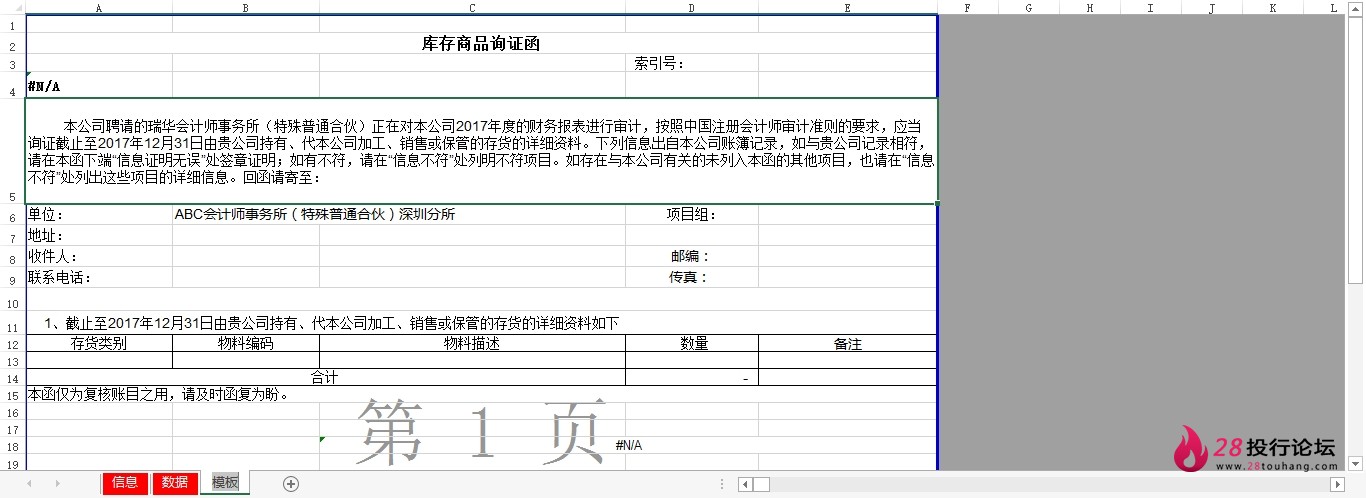
Task: Add a new sheet with the plus button
Action: pos(291,484)
